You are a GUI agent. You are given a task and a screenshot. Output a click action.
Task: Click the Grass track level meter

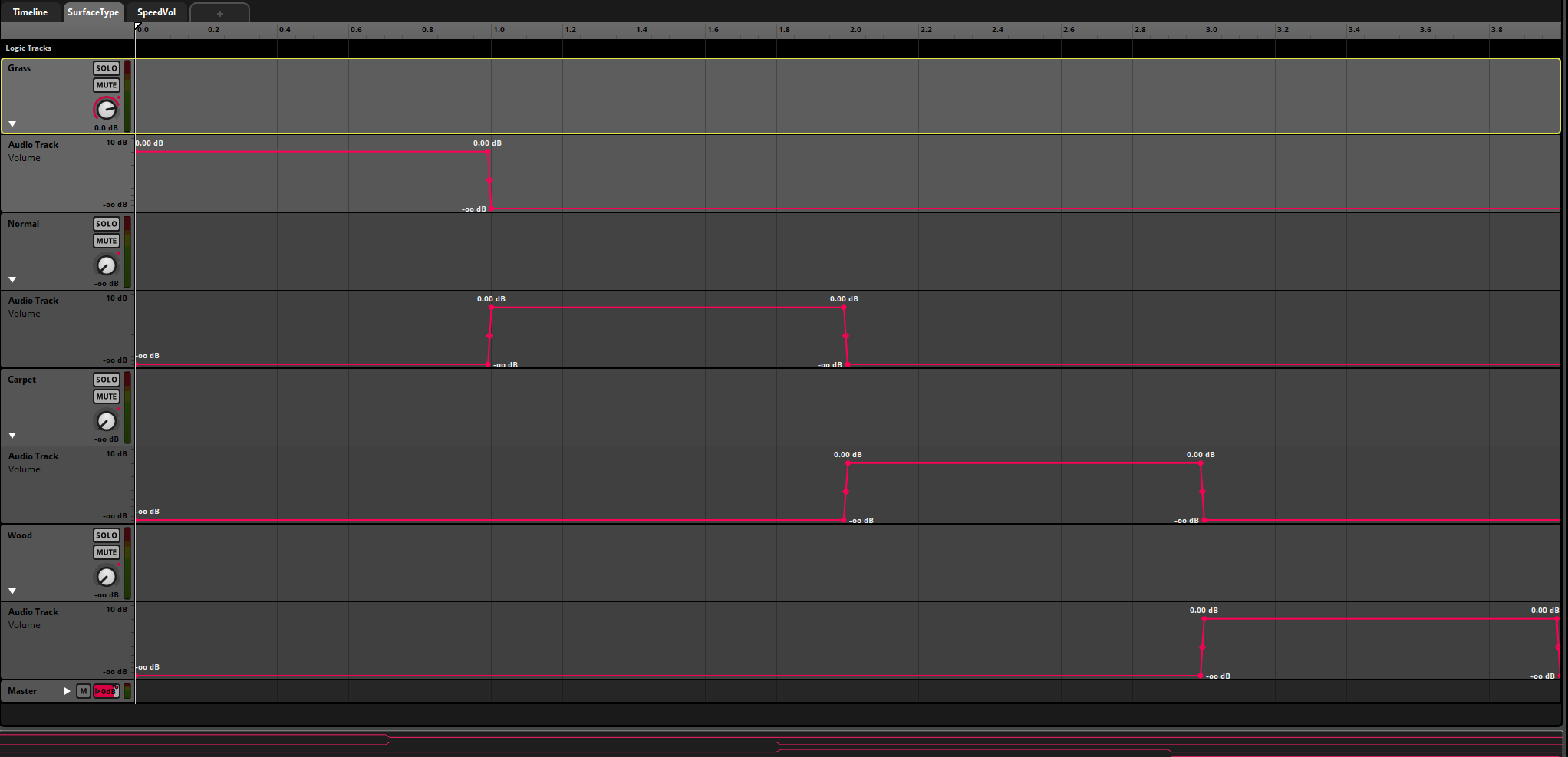pyautogui.click(x=127, y=96)
